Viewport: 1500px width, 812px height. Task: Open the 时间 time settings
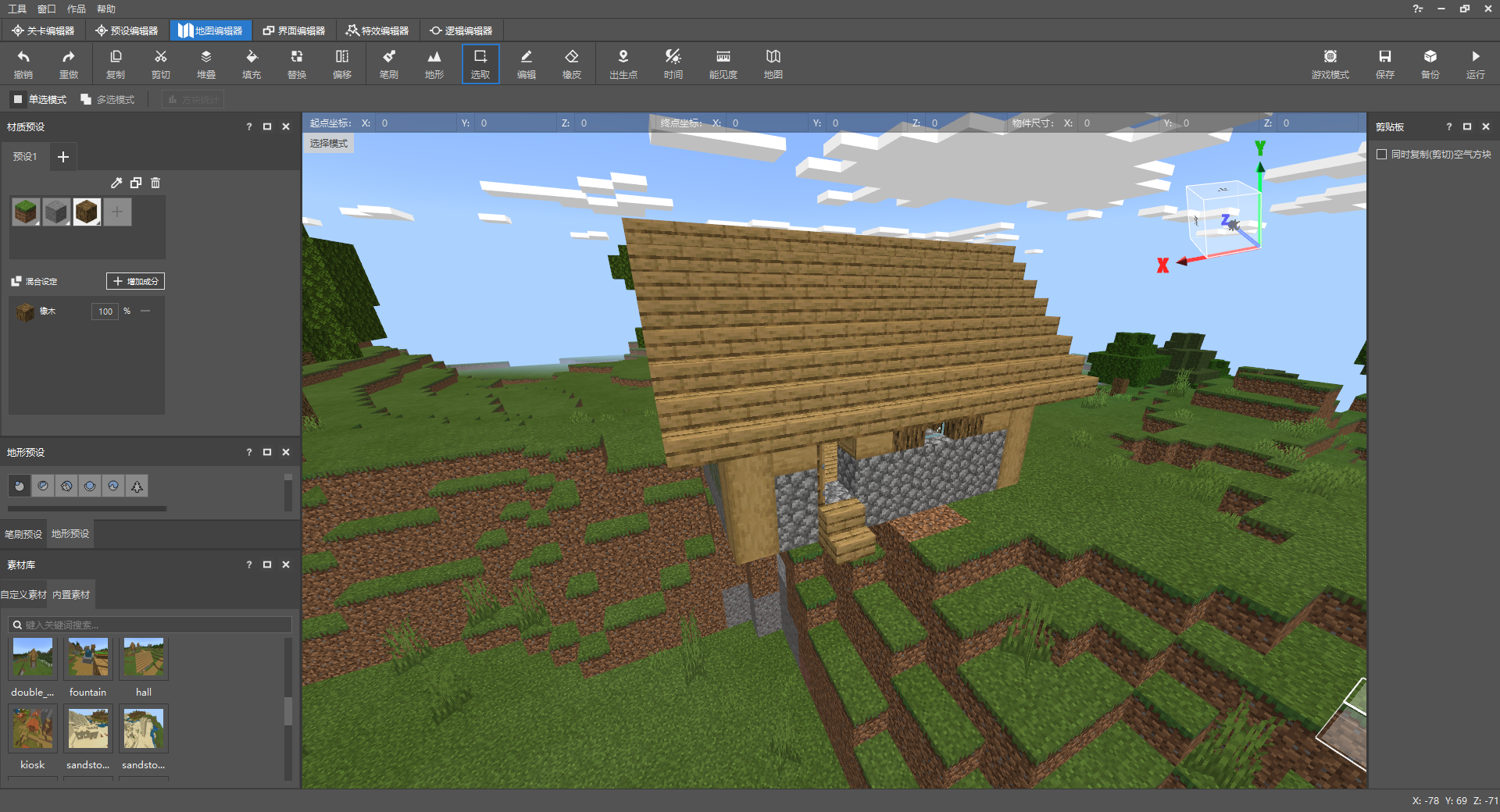click(x=673, y=64)
